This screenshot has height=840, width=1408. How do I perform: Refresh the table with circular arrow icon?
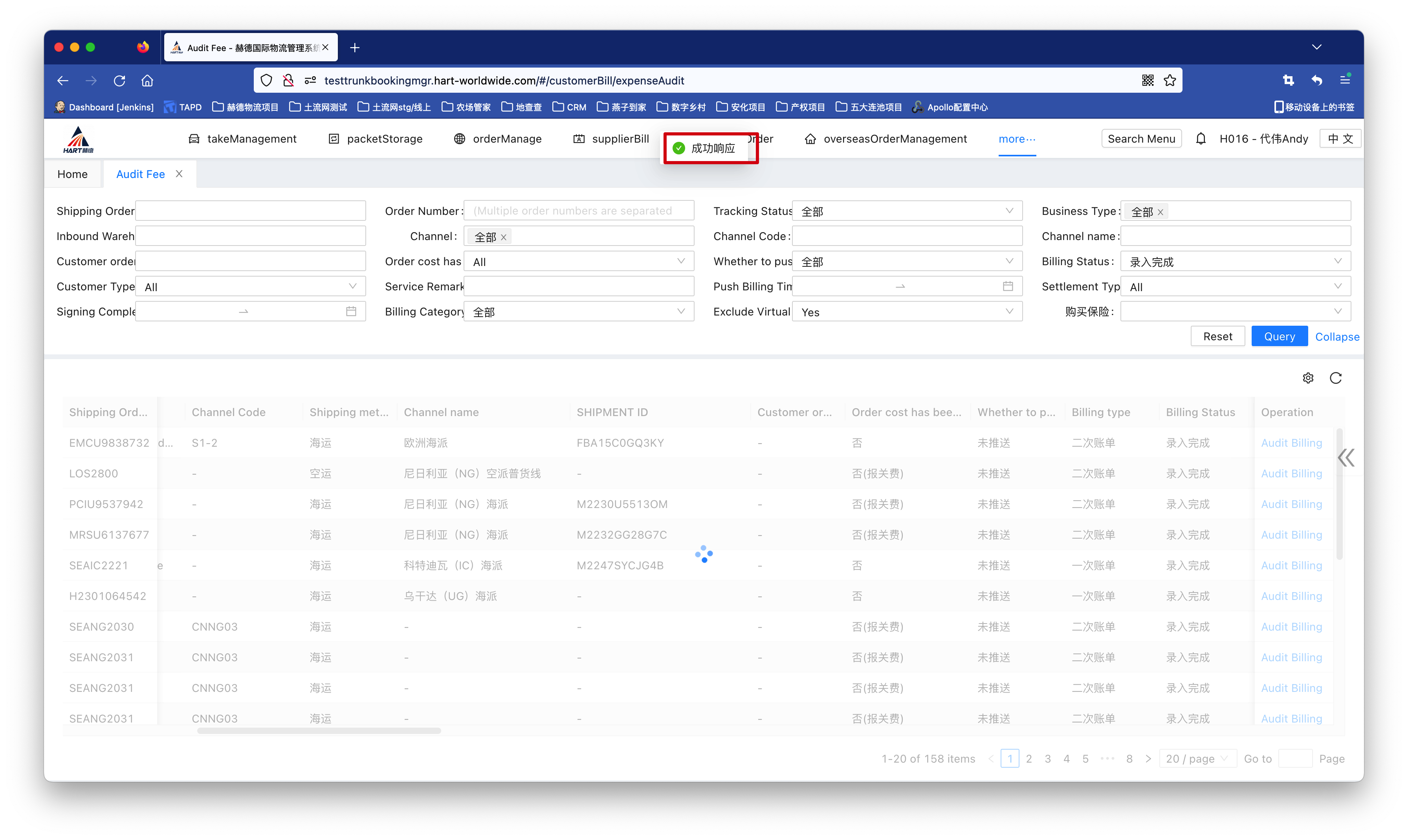(1336, 378)
